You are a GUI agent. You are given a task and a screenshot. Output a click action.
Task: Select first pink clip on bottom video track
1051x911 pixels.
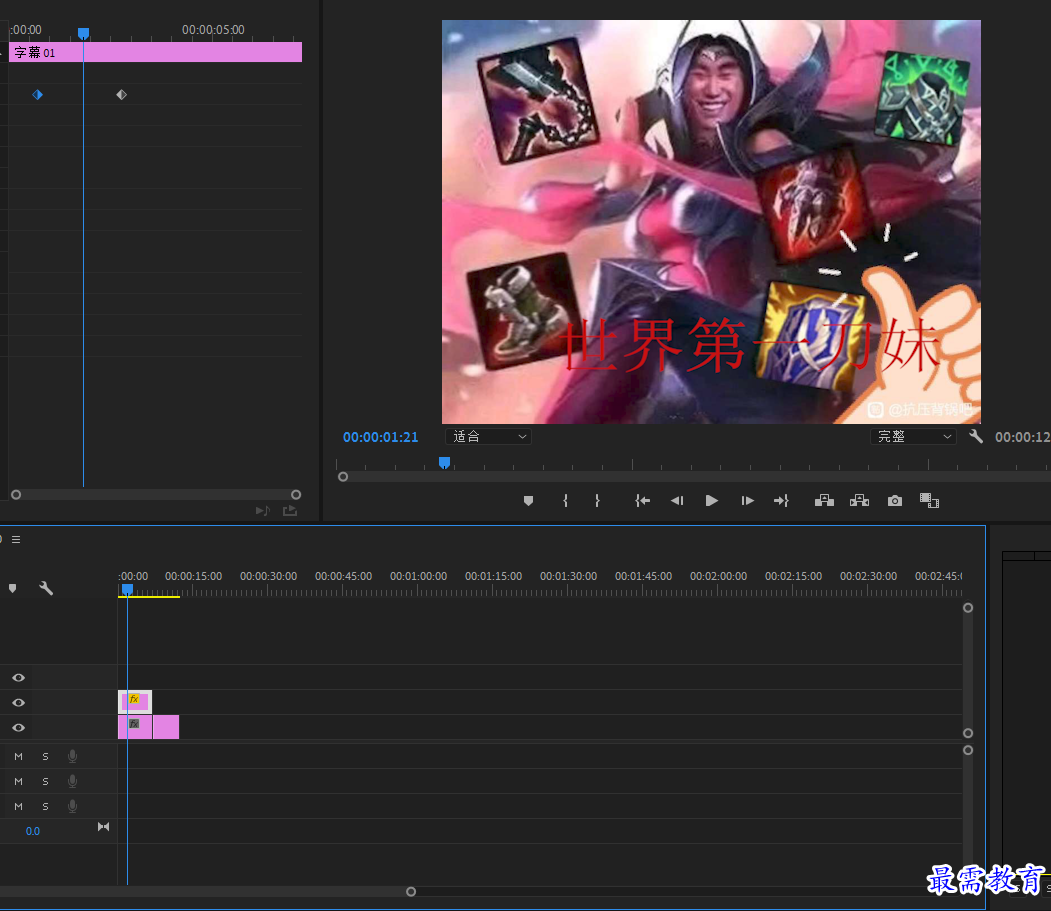[x=135, y=727]
